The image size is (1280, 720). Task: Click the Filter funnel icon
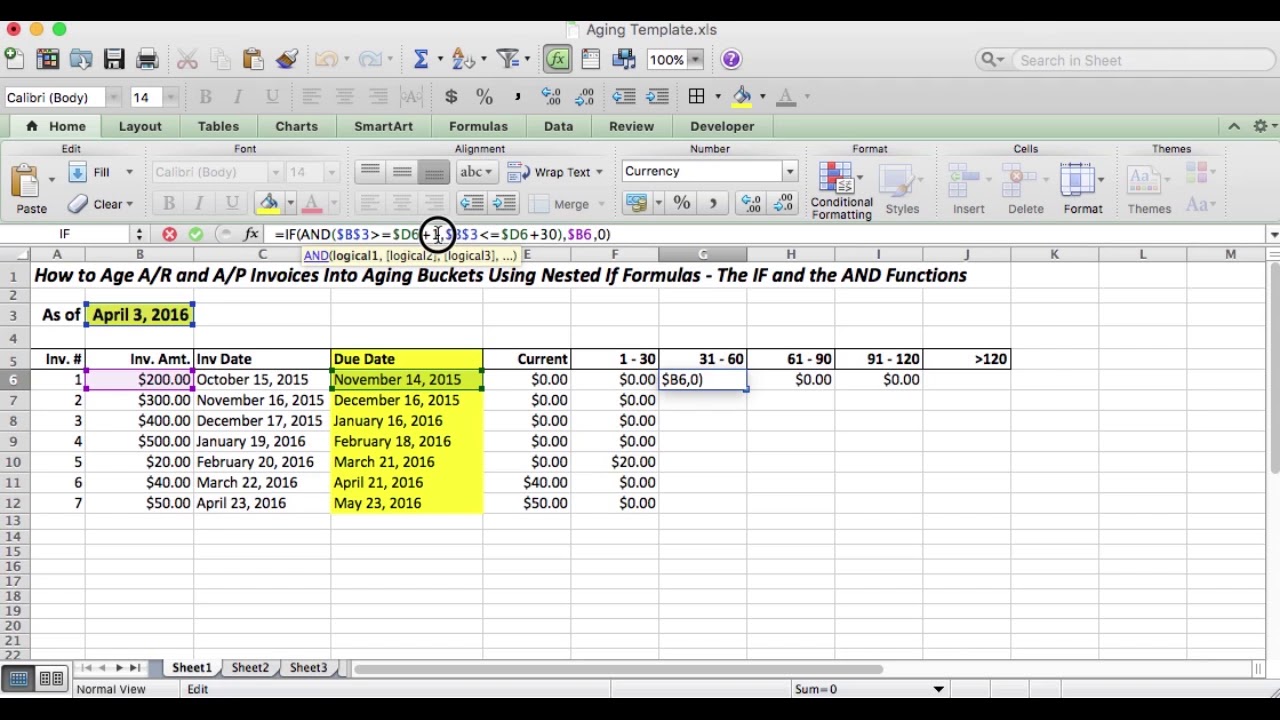(x=507, y=59)
